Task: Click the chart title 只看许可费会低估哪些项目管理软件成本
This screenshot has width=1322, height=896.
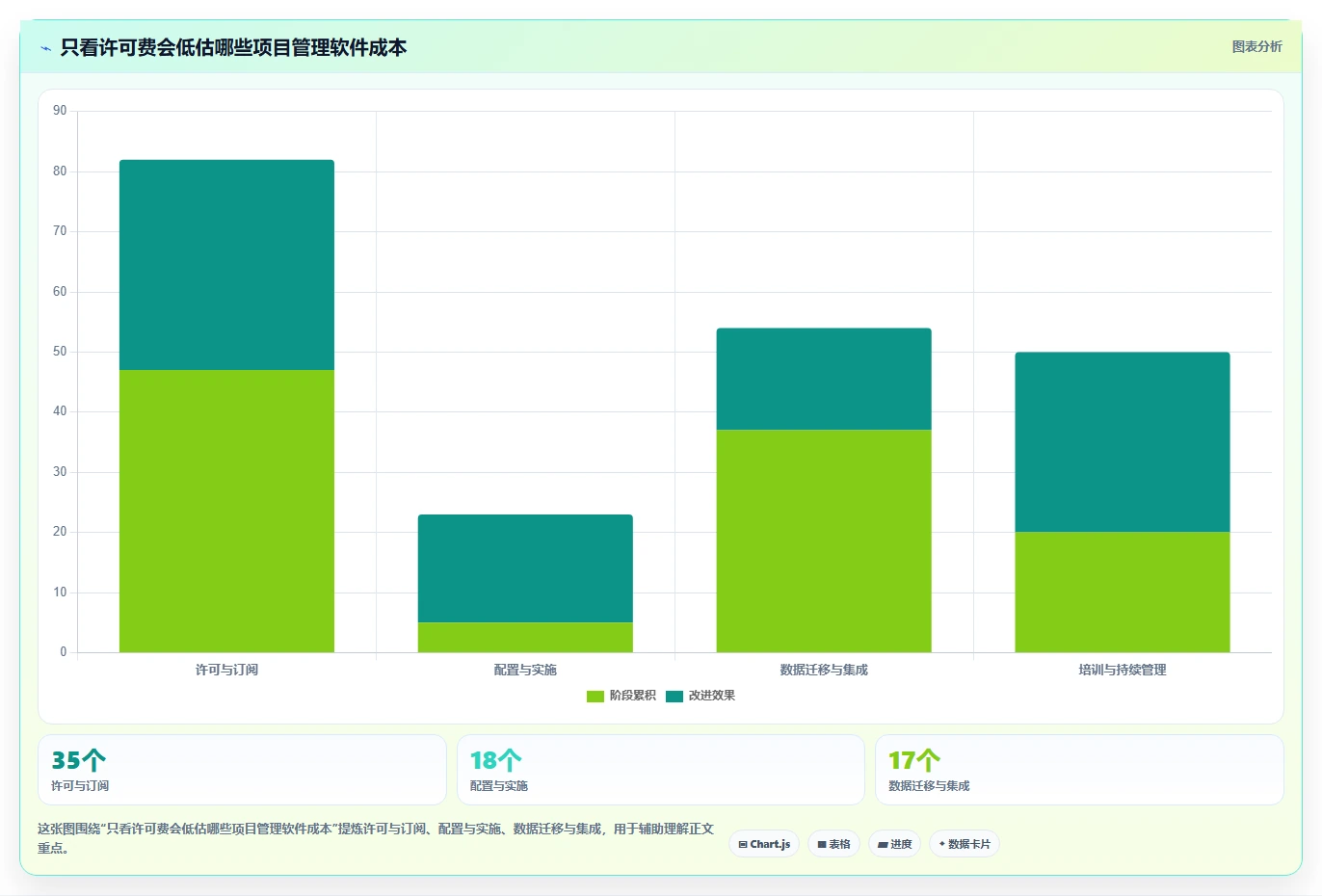Action: [233, 47]
